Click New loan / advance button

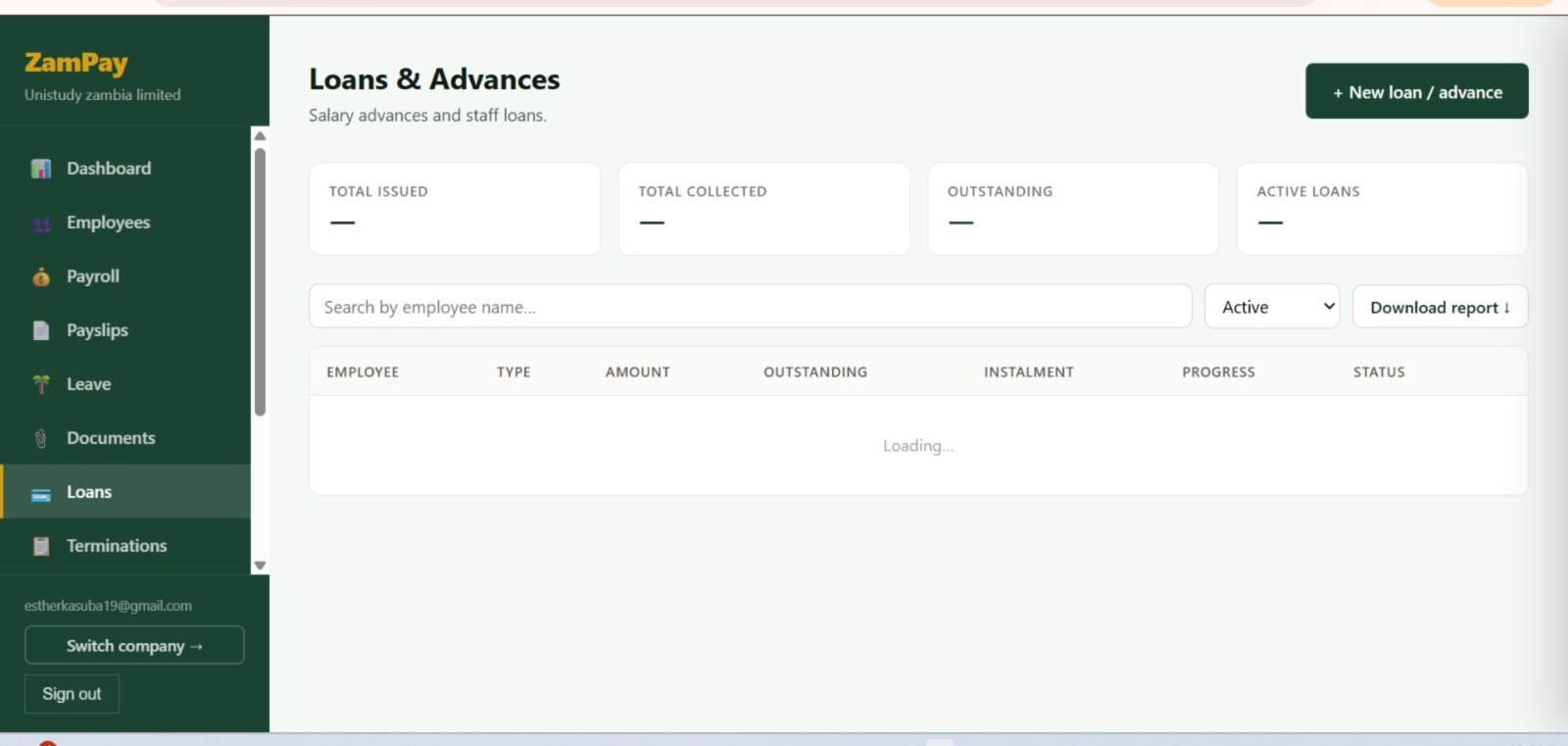pos(1416,91)
